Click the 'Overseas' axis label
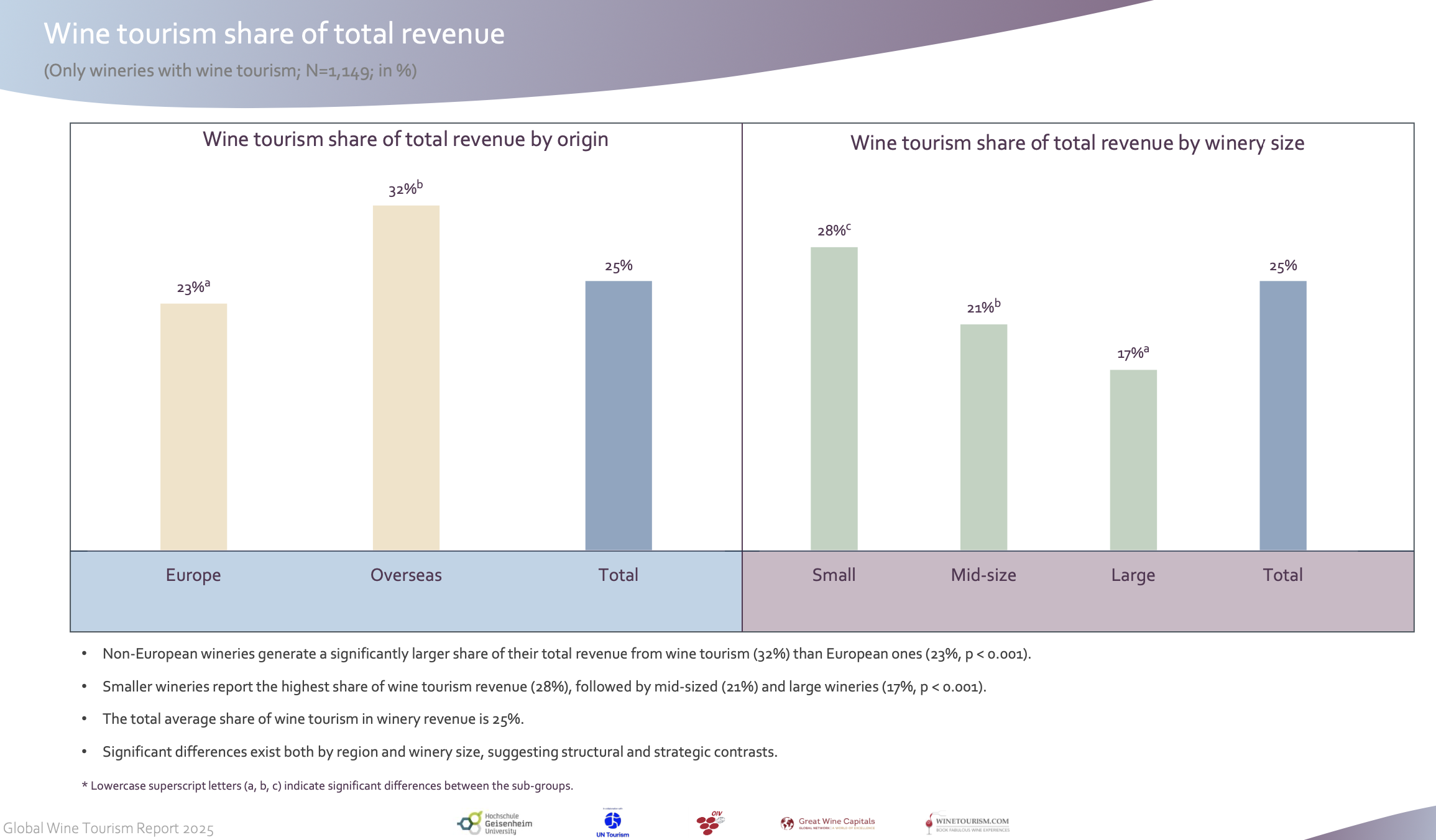 (406, 575)
